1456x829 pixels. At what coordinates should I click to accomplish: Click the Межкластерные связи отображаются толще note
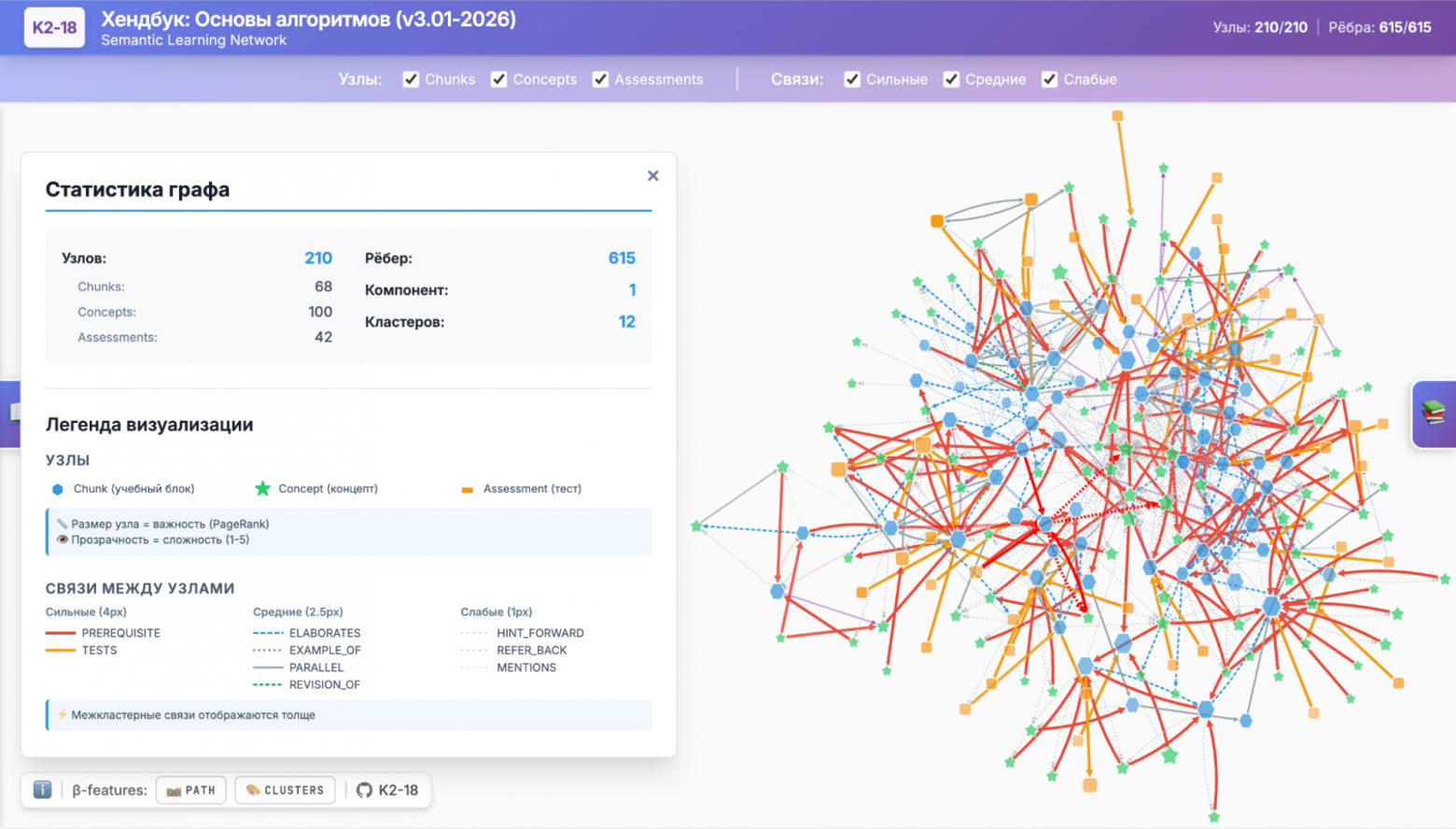(193, 715)
